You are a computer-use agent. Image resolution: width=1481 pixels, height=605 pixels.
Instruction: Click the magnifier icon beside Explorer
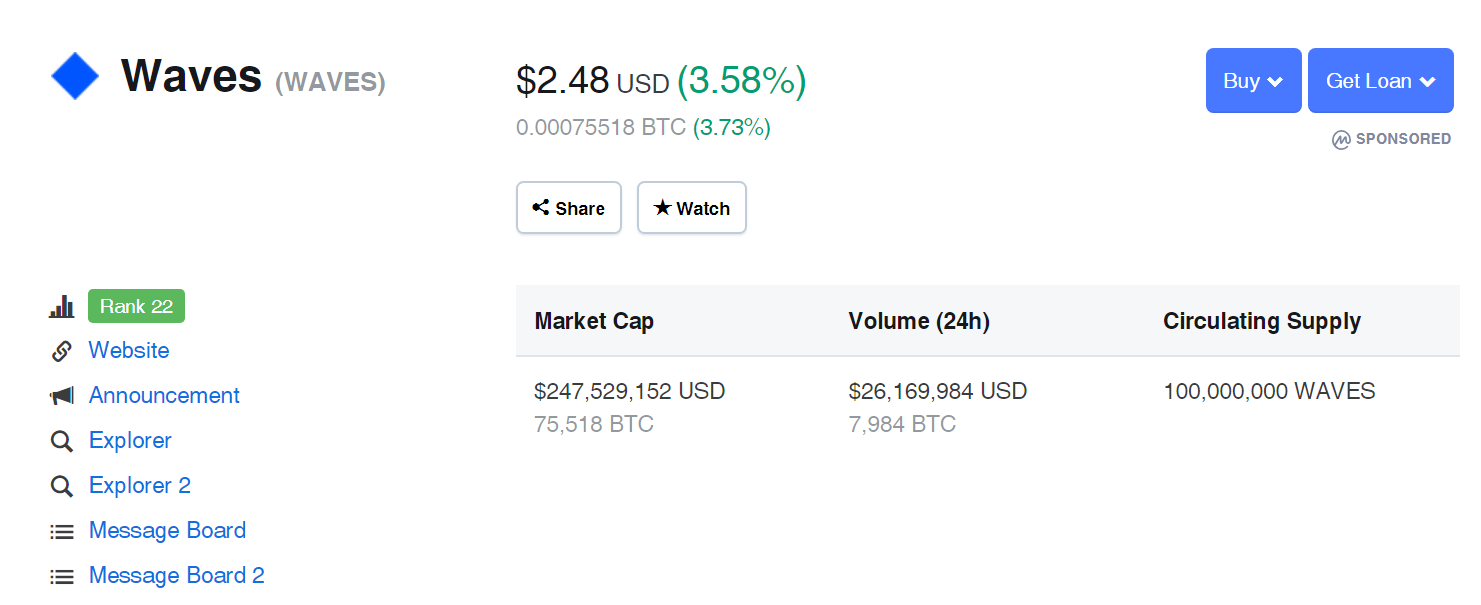(62, 441)
